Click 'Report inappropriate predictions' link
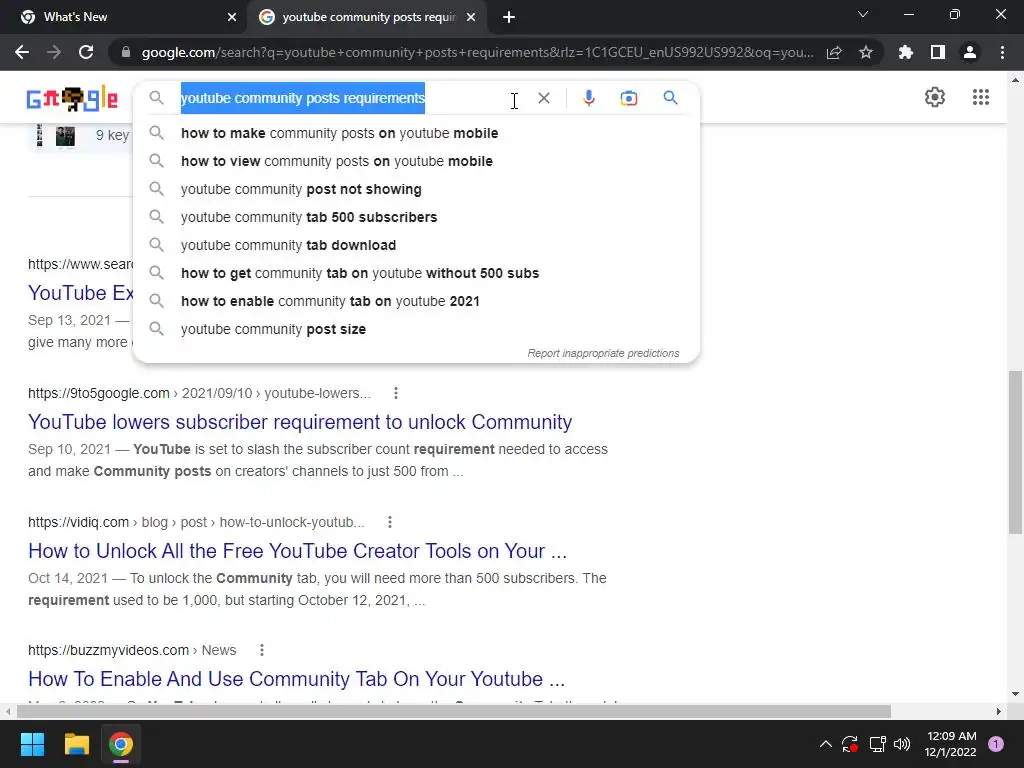 [603, 353]
